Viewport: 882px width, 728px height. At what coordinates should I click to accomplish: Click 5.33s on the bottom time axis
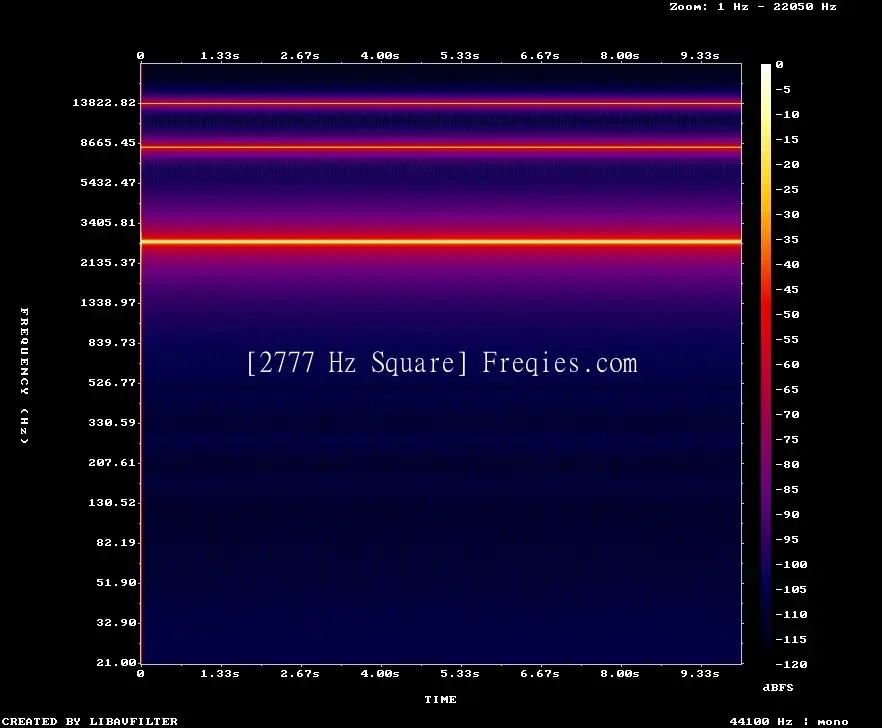pyautogui.click(x=460, y=673)
